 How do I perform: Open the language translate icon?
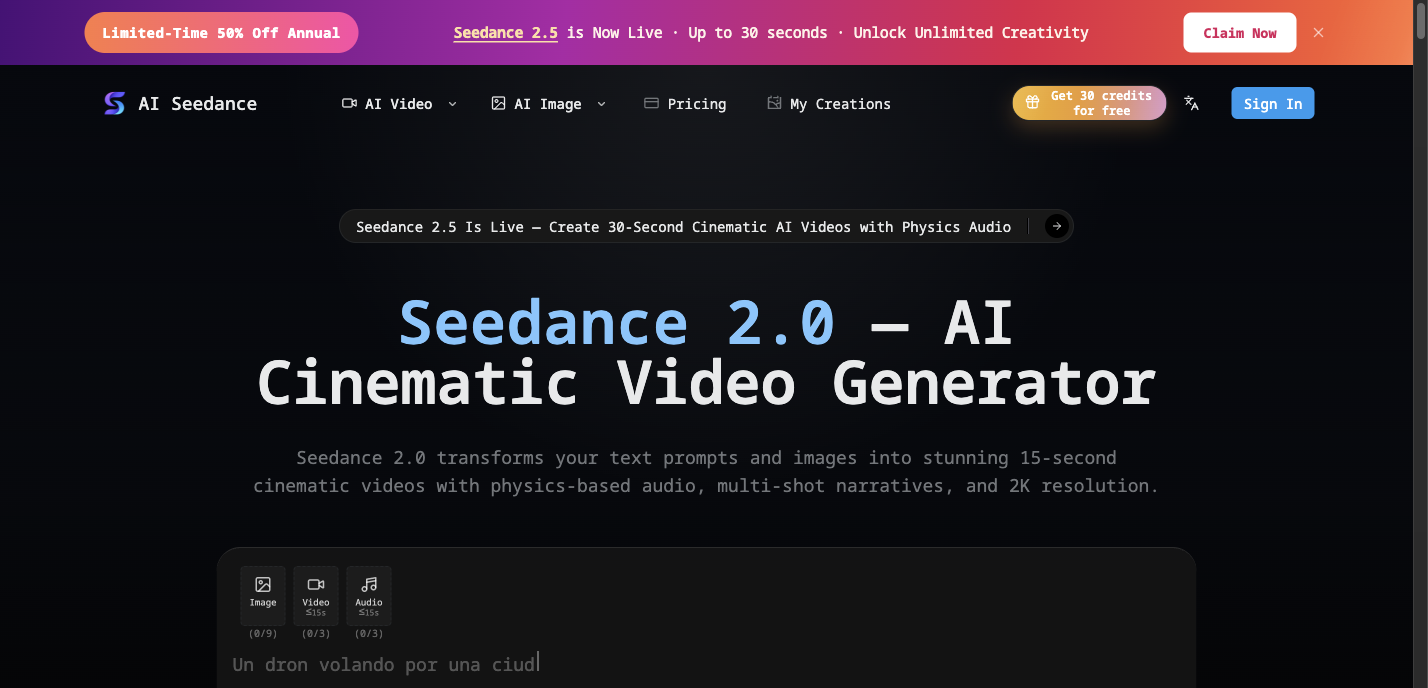point(1191,103)
